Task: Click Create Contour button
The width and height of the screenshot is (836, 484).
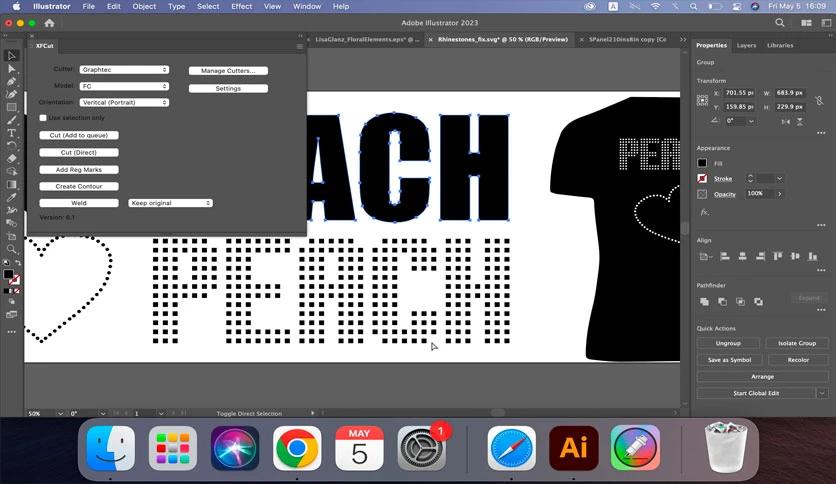Action: tap(79, 187)
